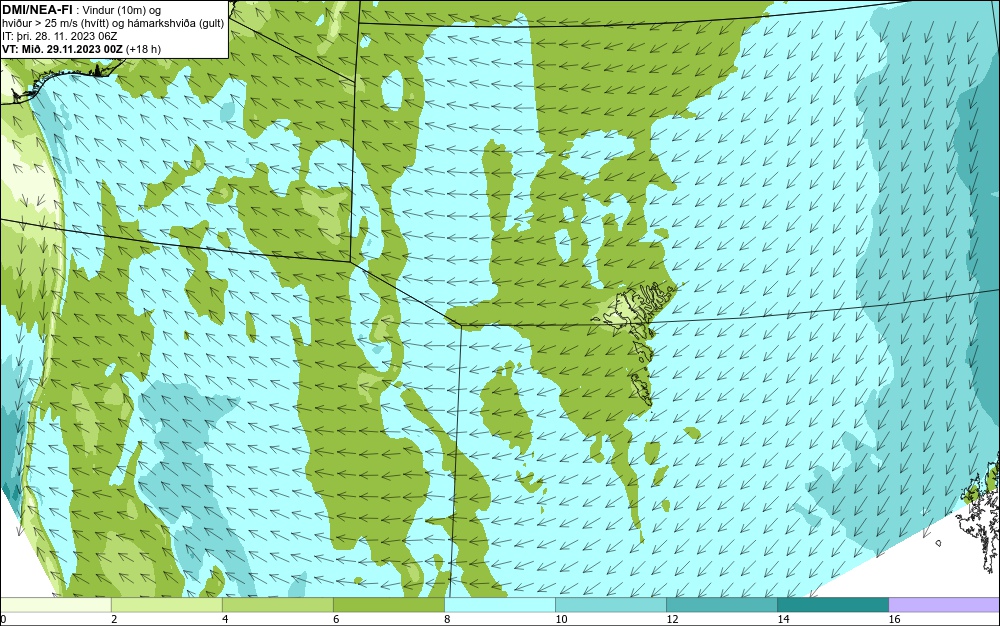Click the 12–14 m/s teal legend swatch
Viewport: 1000px width, 626px height.
pos(721,605)
